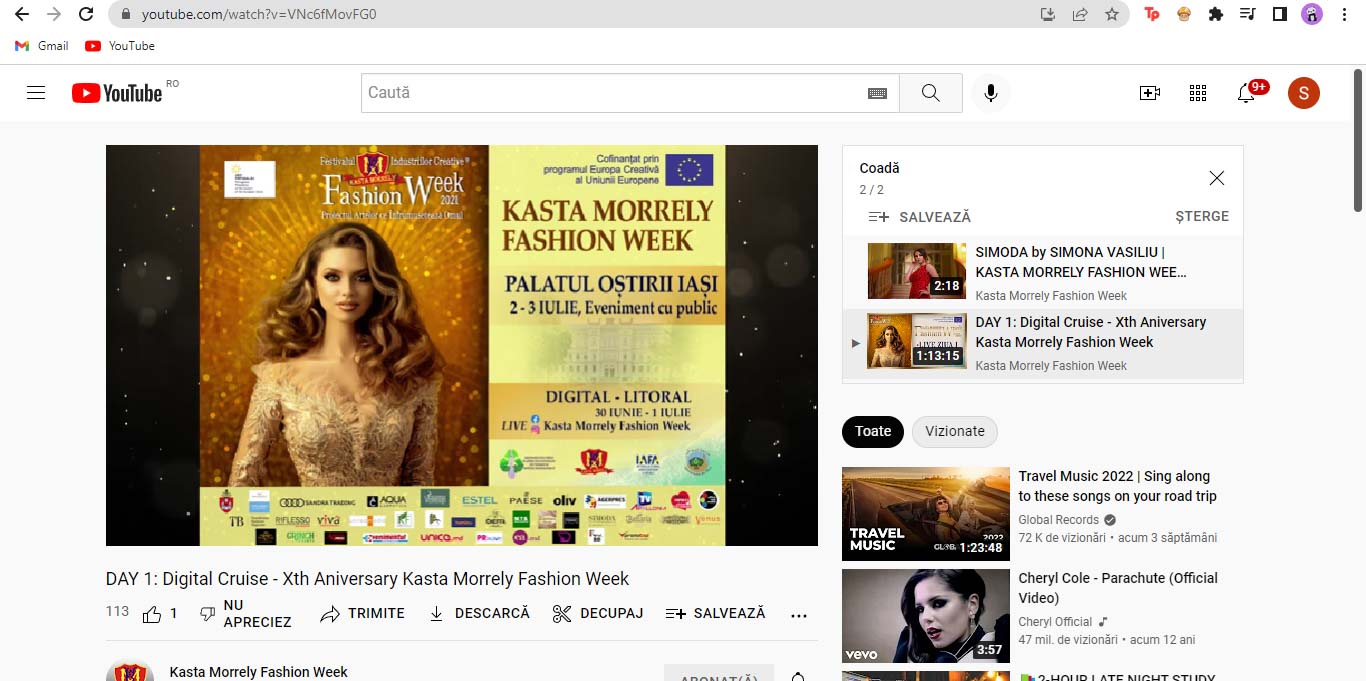Click the channel avatar below the video
The width and height of the screenshot is (1366, 681).
(x=130, y=671)
